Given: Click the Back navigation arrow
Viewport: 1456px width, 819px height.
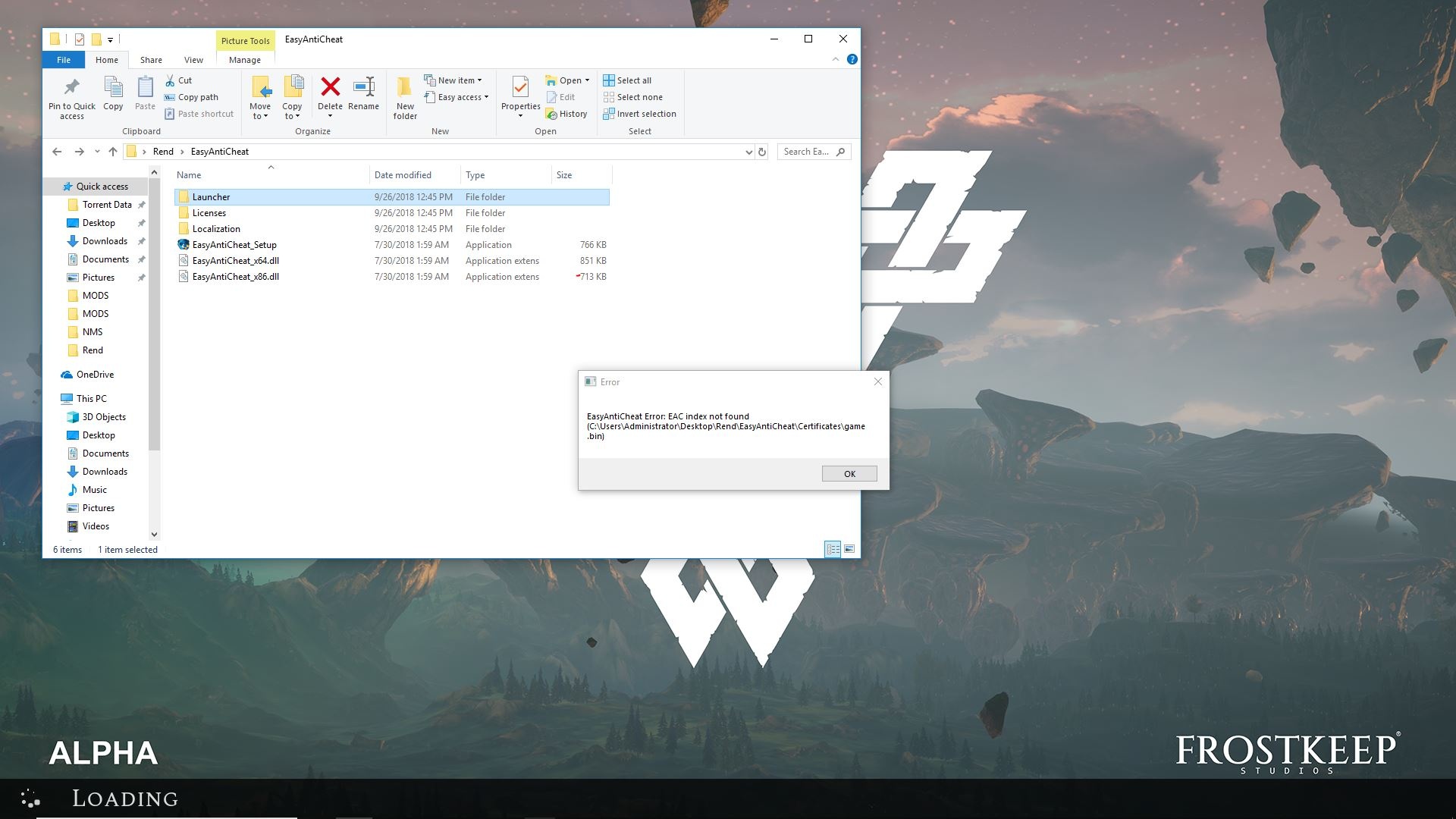Looking at the screenshot, I should coord(57,152).
